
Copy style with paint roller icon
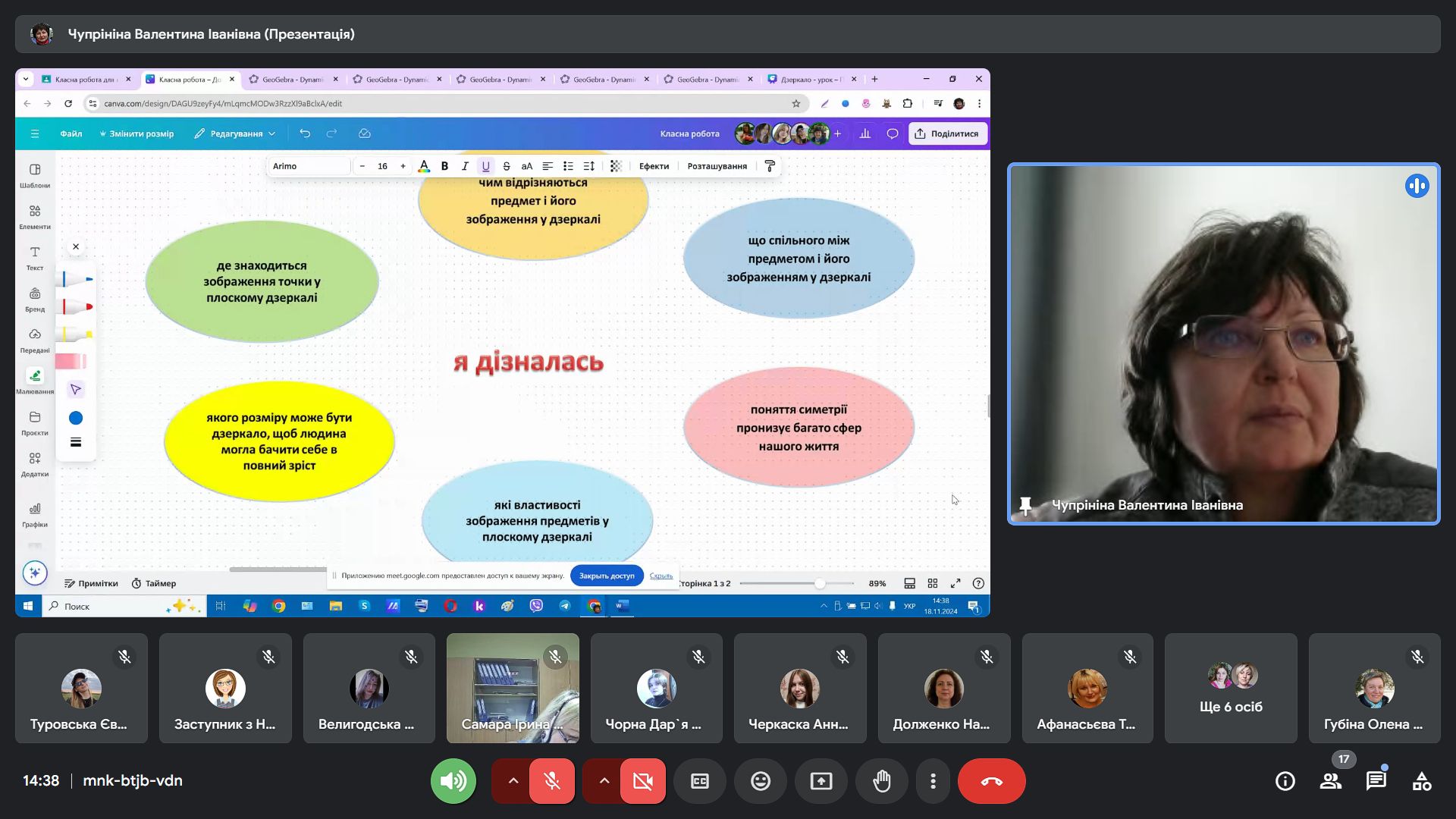click(x=770, y=166)
